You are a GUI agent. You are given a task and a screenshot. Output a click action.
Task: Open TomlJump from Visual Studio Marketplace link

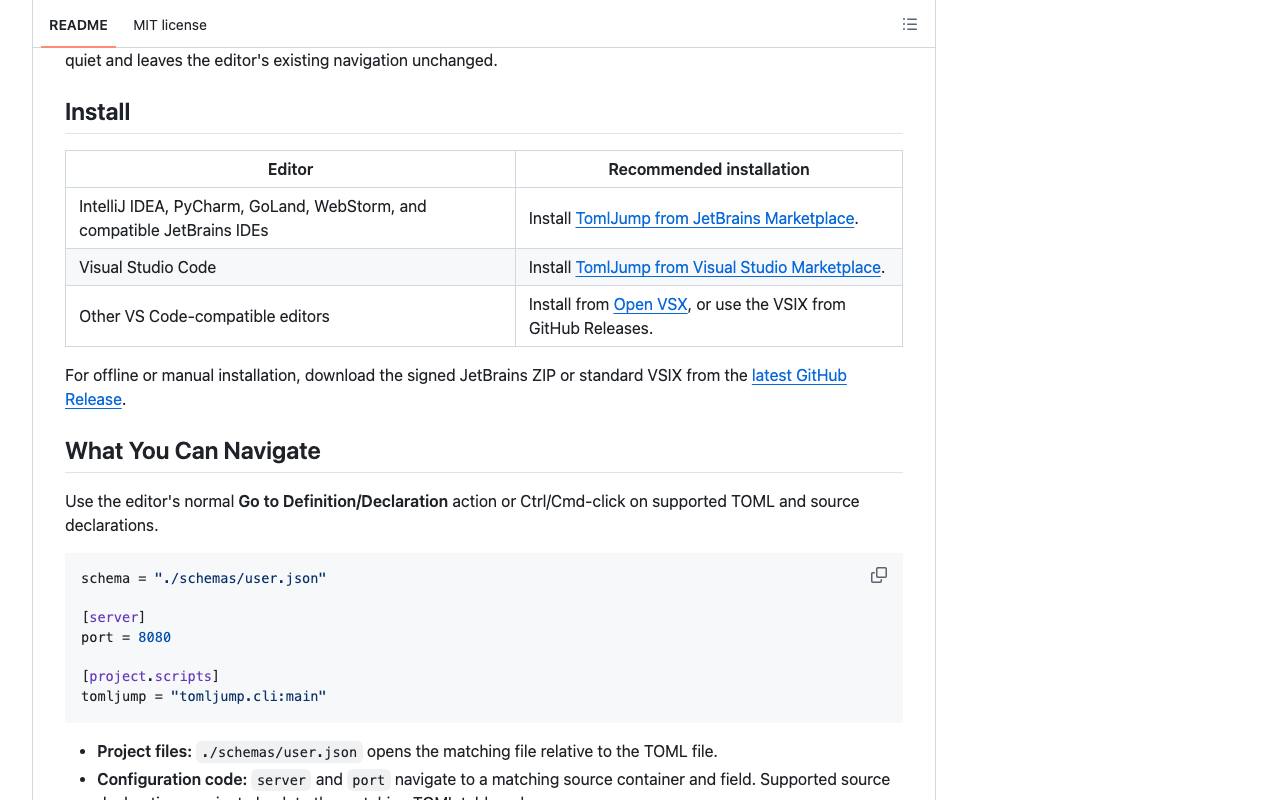(x=728, y=267)
